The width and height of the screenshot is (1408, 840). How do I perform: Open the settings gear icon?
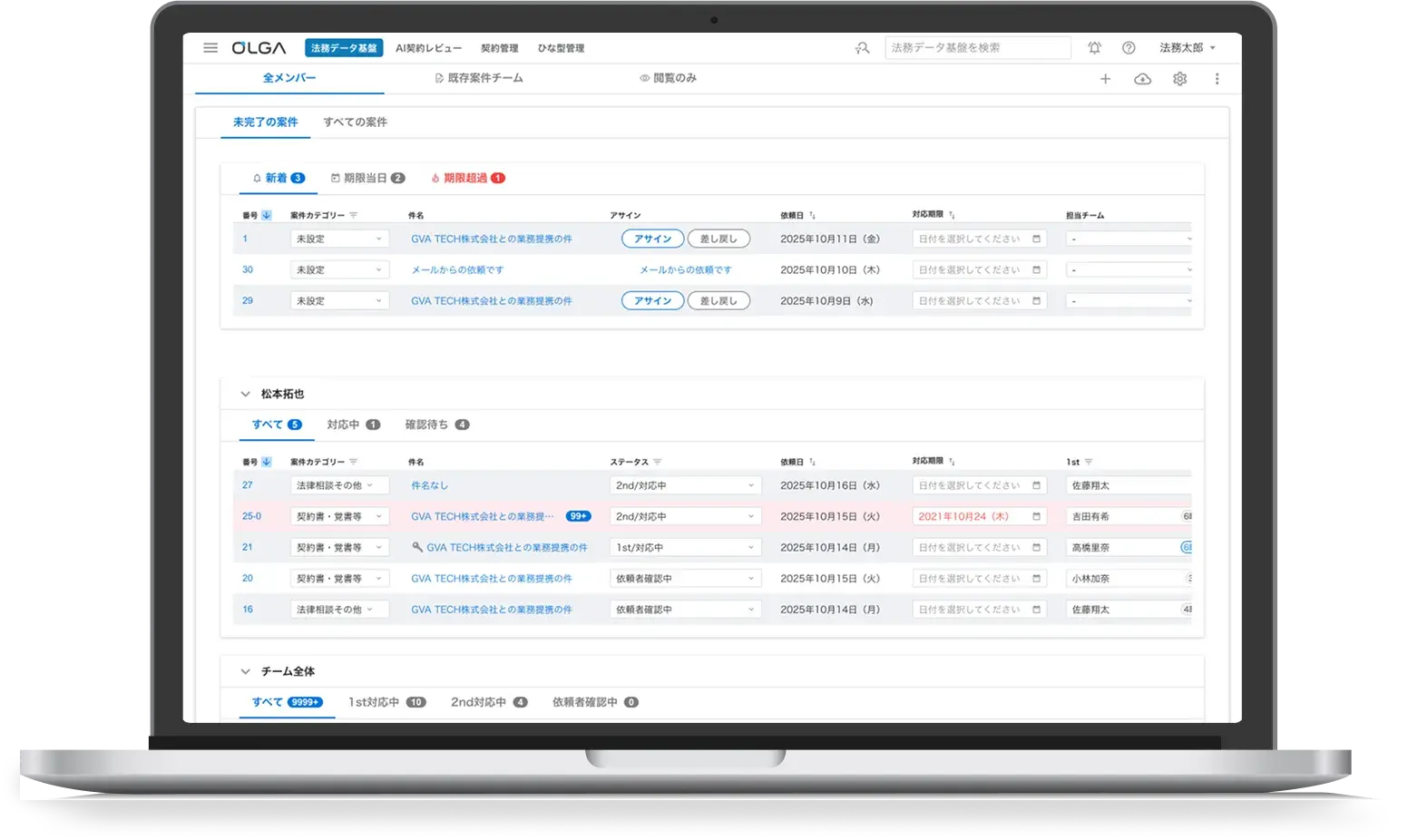coord(1179,79)
